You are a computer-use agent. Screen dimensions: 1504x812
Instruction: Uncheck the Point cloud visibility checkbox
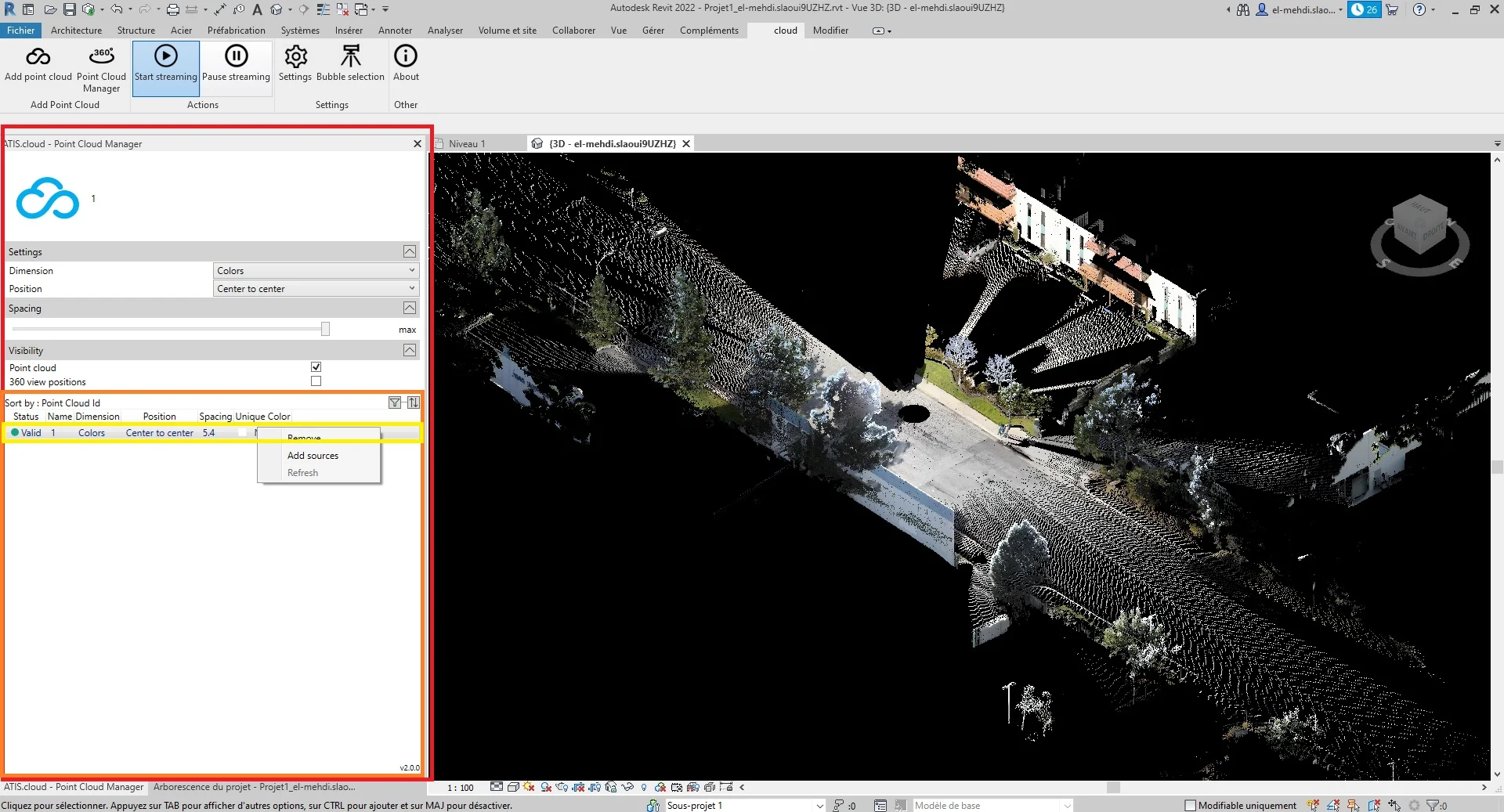click(x=316, y=366)
